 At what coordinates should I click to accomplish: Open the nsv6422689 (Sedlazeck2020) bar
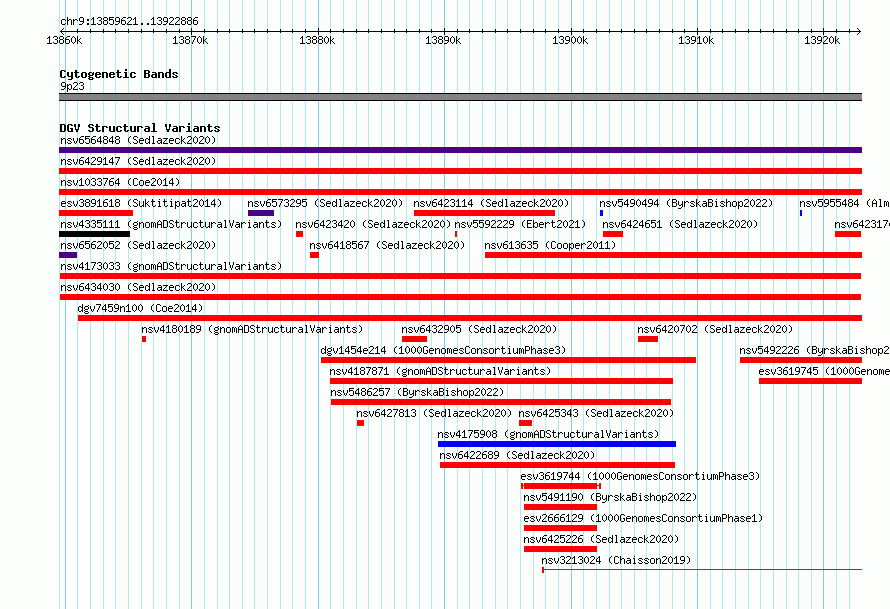[x=557, y=465]
